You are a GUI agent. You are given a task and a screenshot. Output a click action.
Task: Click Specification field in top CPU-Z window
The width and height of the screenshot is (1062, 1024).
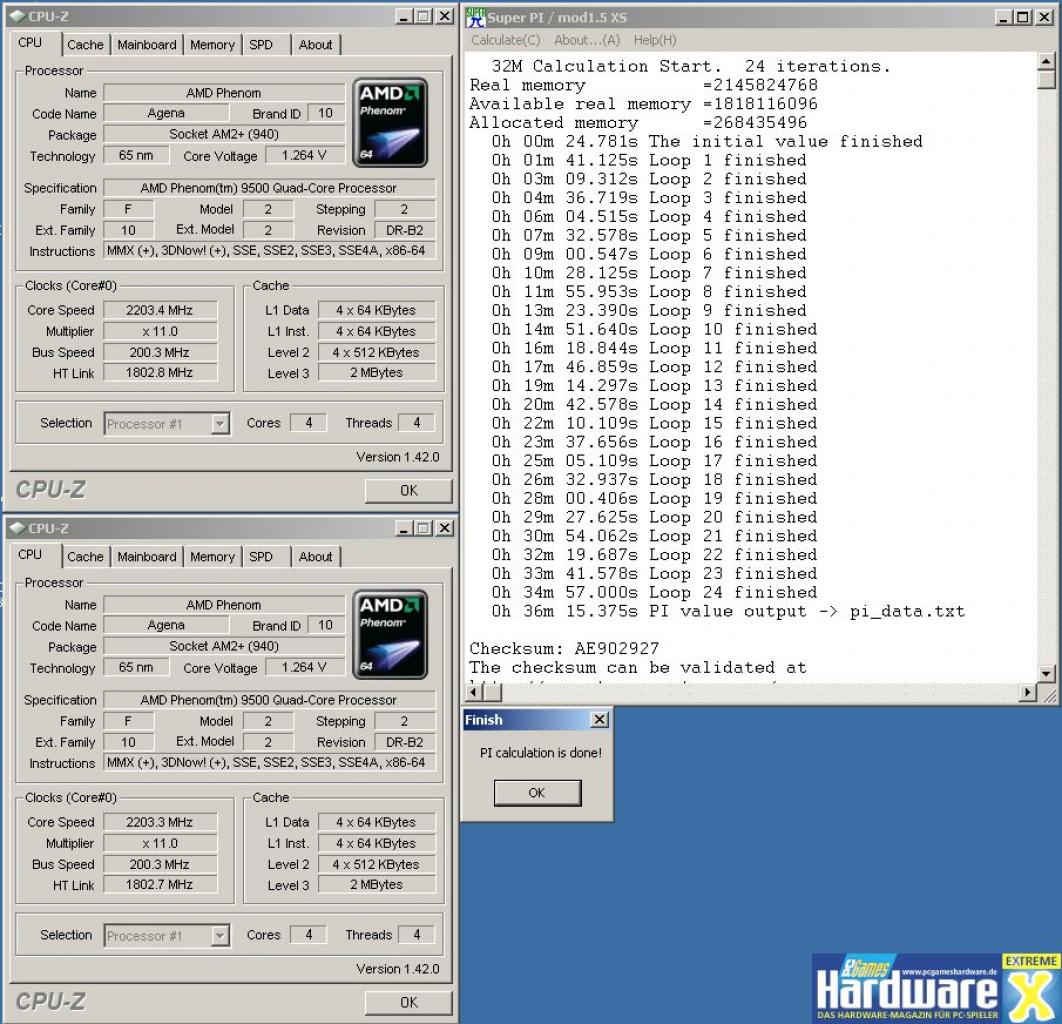pyautogui.click(x=269, y=188)
